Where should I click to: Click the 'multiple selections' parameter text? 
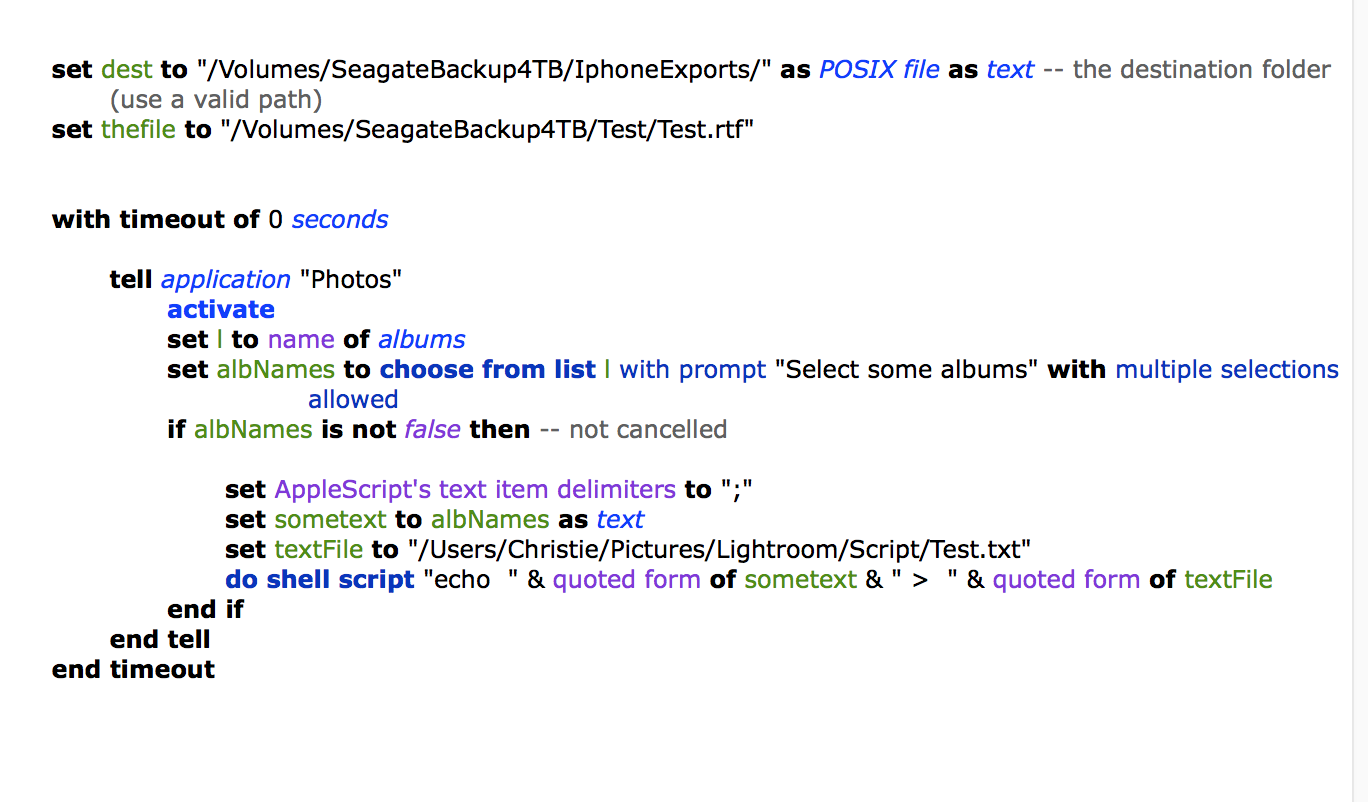coord(1226,370)
